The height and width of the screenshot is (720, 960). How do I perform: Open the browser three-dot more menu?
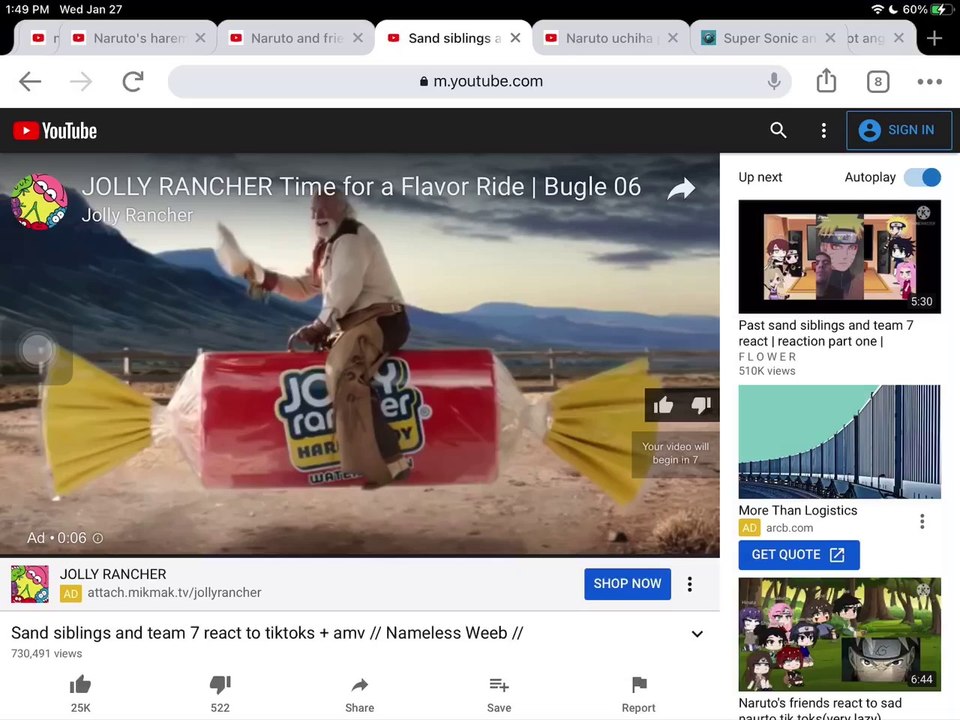coord(929,81)
